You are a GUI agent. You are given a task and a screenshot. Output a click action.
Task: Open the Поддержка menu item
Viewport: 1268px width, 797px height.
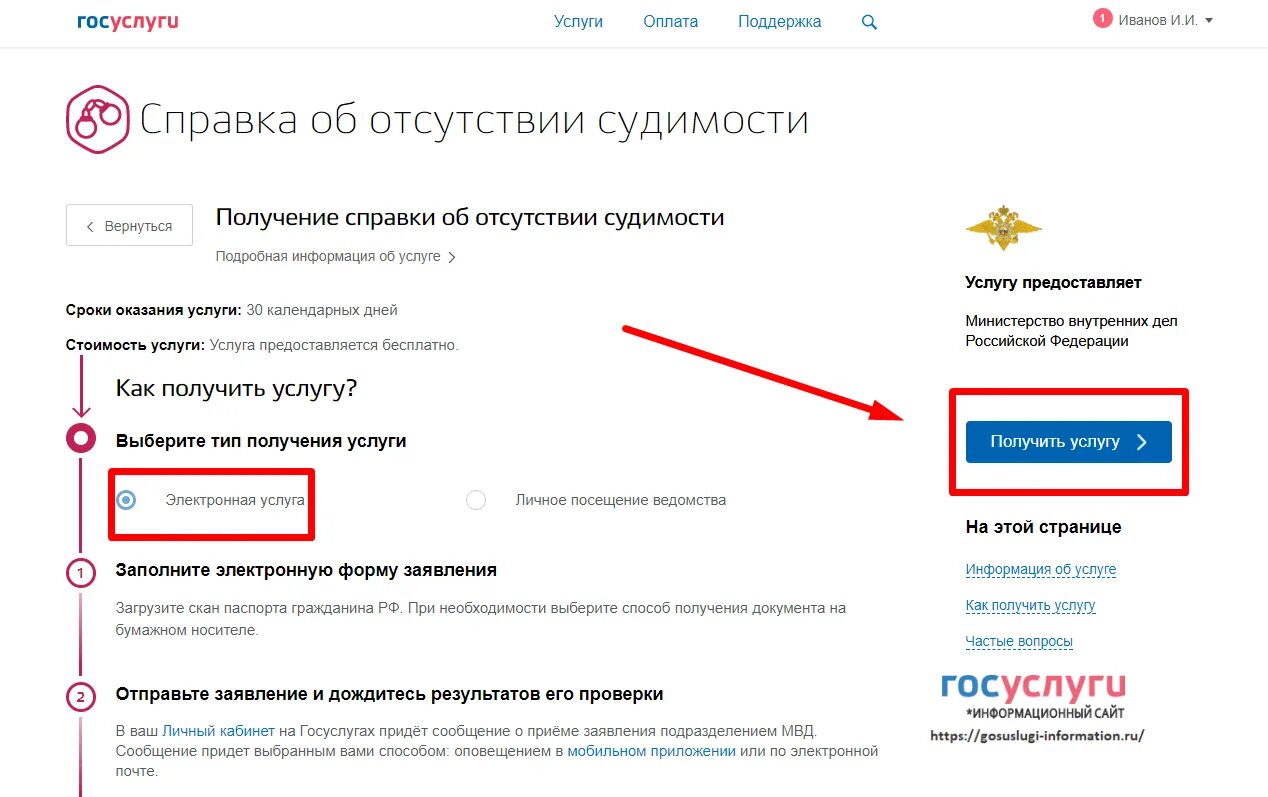click(x=780, y=21)
